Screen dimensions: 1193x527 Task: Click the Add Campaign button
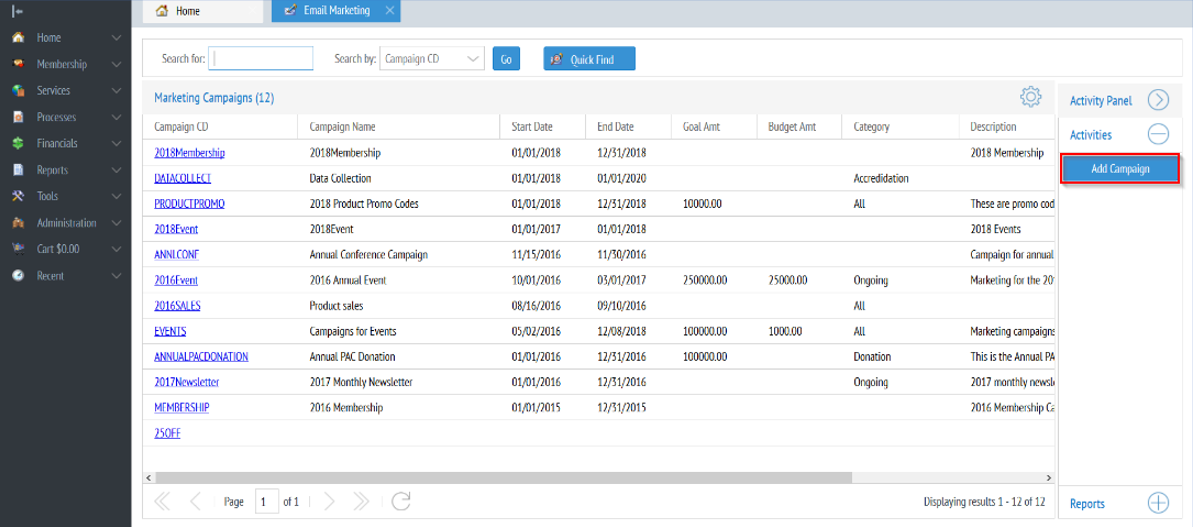(x=1119, y=169)
